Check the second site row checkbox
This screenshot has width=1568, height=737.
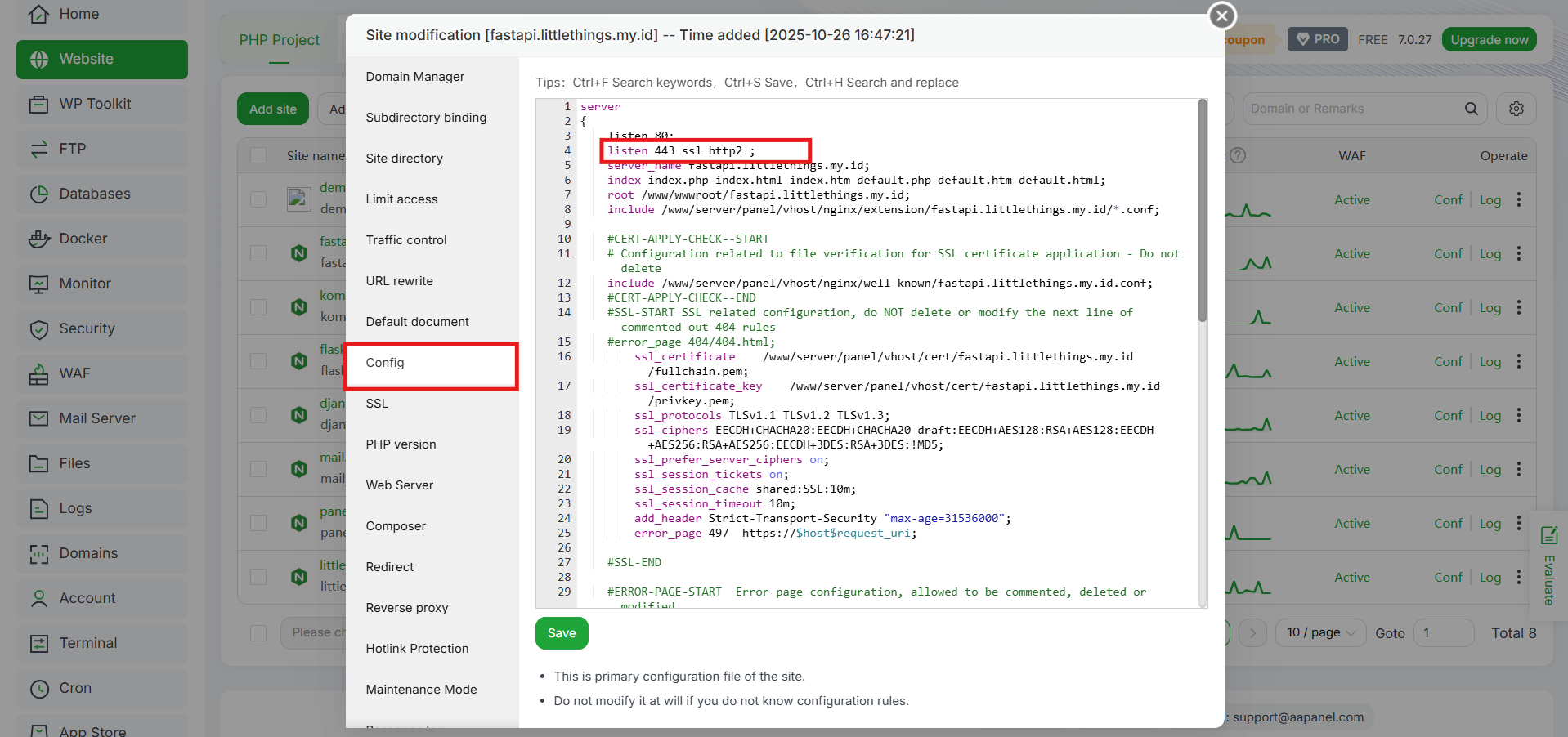click(x=258, y=253)
